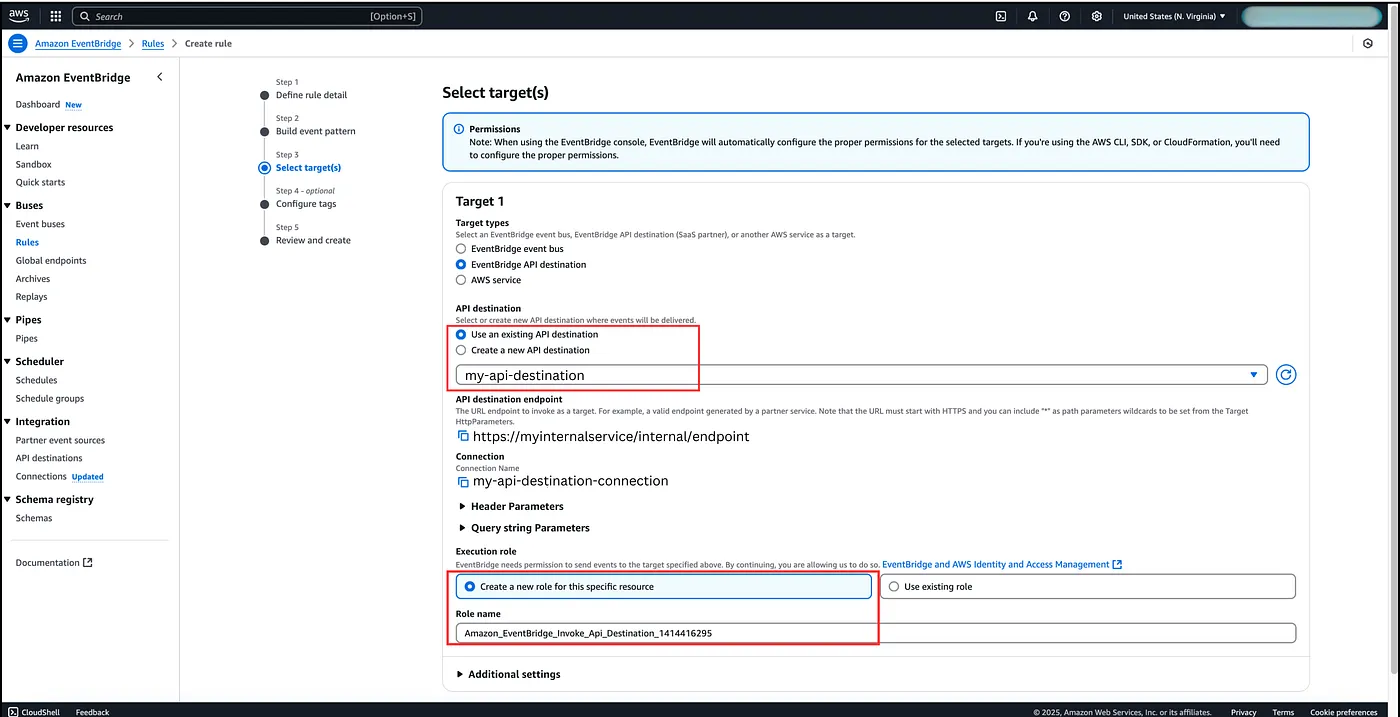Select EventBridge event bus target type
1400x717 pixels.
tap(461, 248)
